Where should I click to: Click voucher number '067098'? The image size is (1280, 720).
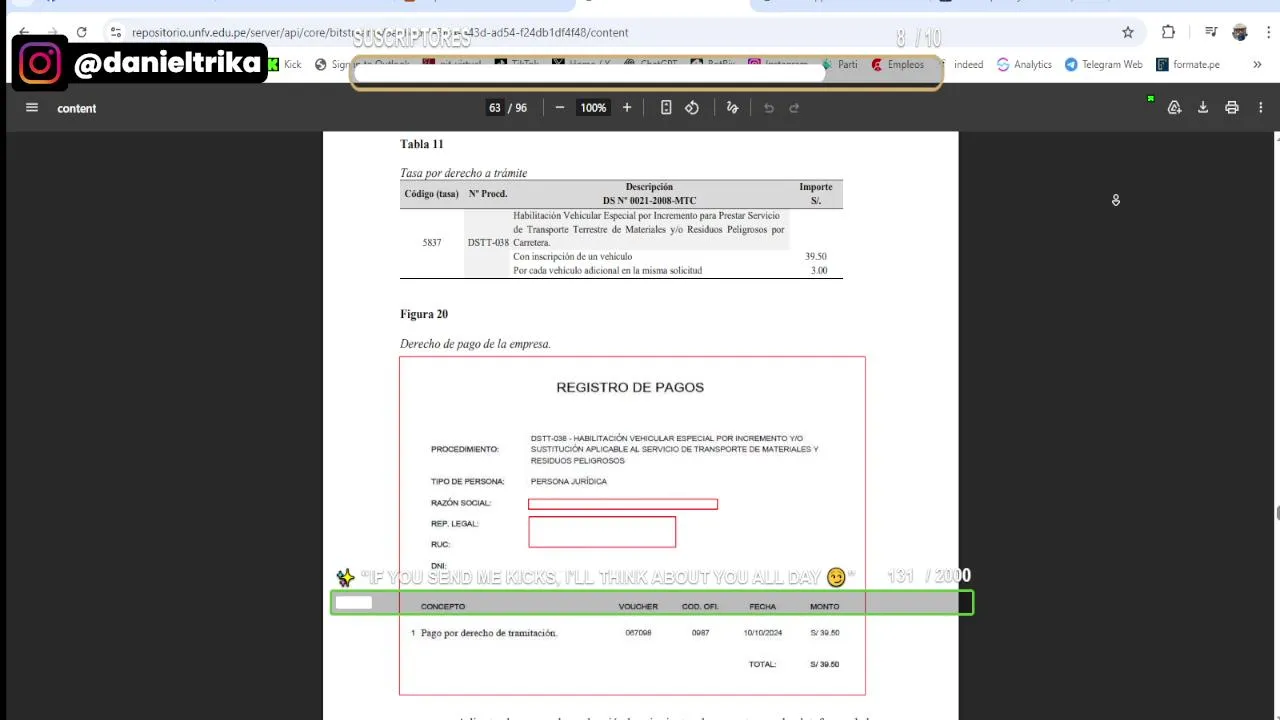tap(638, 633)
